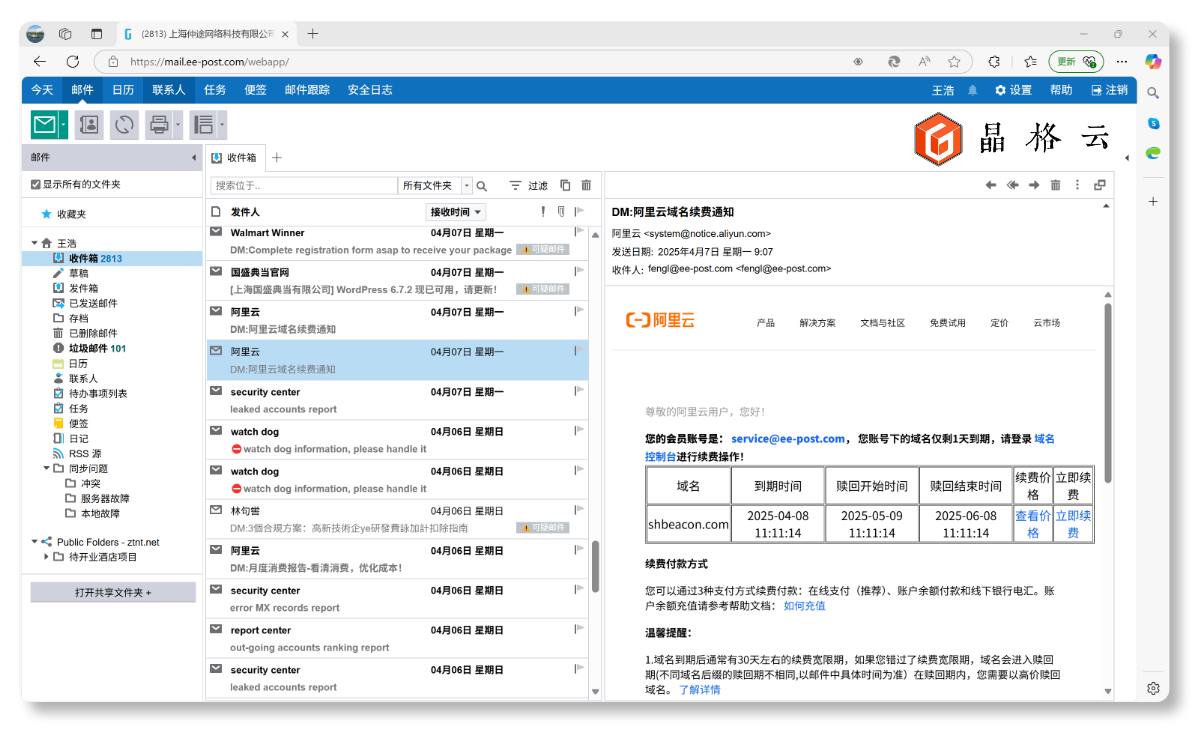Open the three-dot more actions menu
Image resolution: width=1200 pixels, height=733 pixels.
[1077, 185]
